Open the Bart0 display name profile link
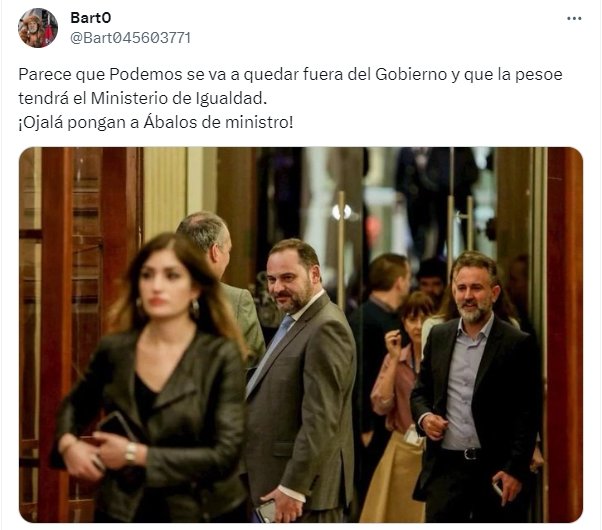 coord(91,18)
